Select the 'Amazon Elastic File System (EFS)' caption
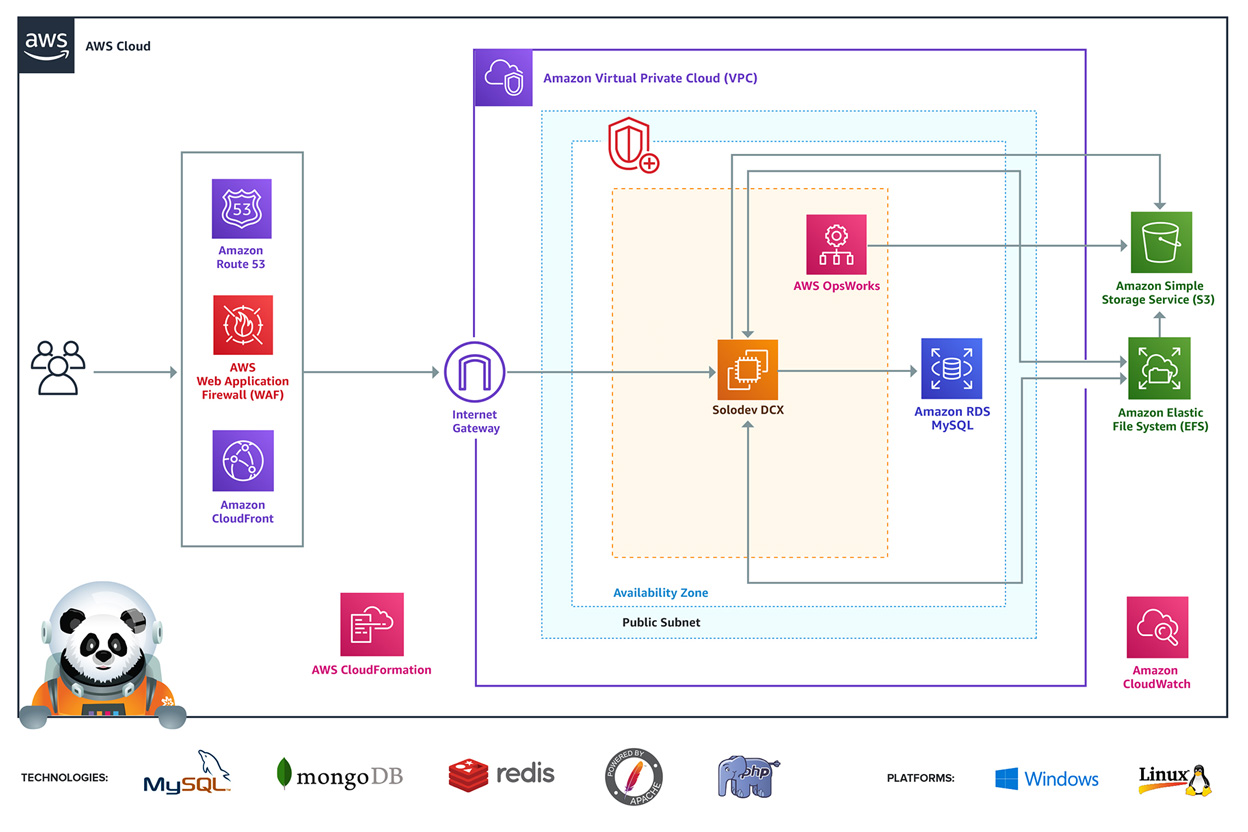Viewport: 1248px width, 832px height. click(1160, 420)
